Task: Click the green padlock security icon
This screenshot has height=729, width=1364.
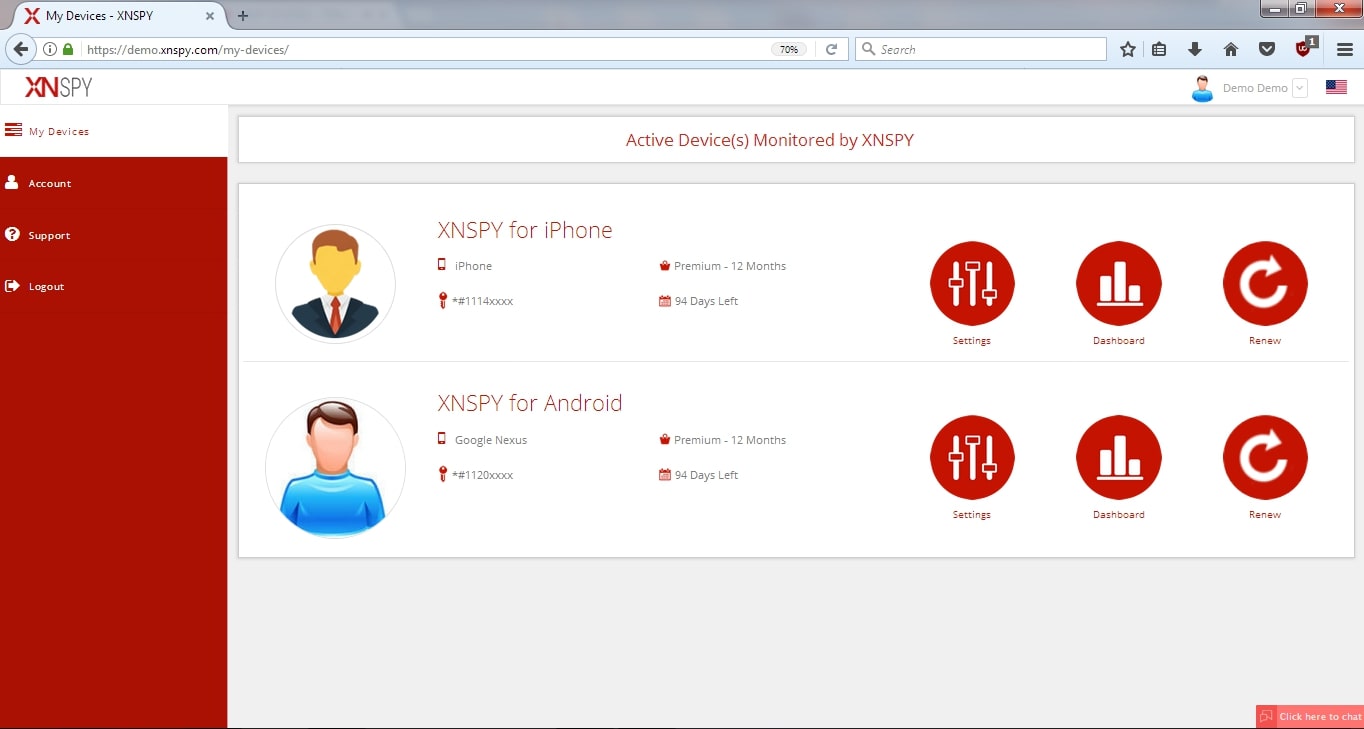Action: tap(68, 49)
